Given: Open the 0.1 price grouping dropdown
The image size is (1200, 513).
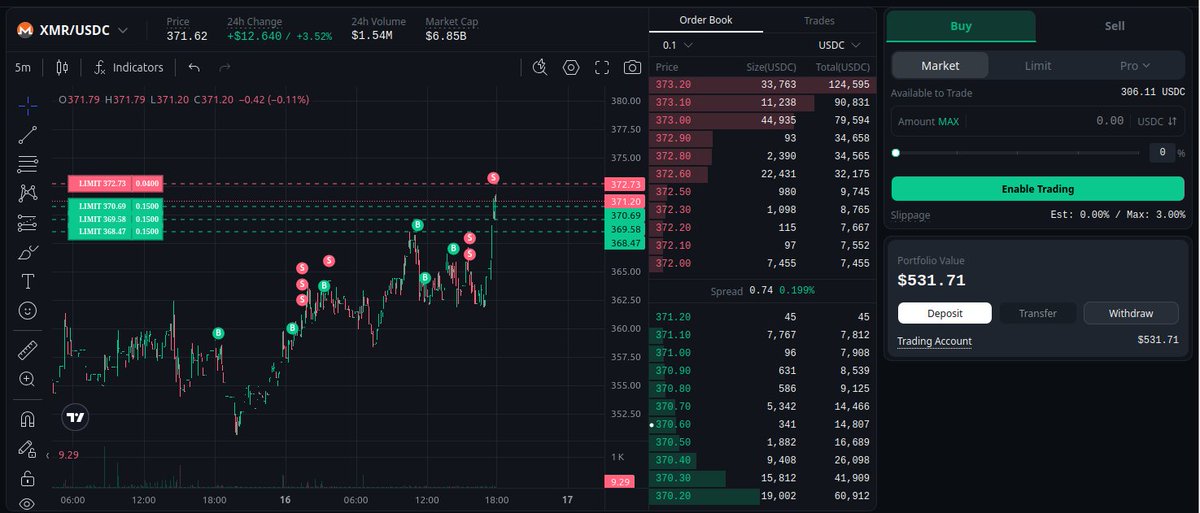Looking at the screenshot, I should 677,45.
